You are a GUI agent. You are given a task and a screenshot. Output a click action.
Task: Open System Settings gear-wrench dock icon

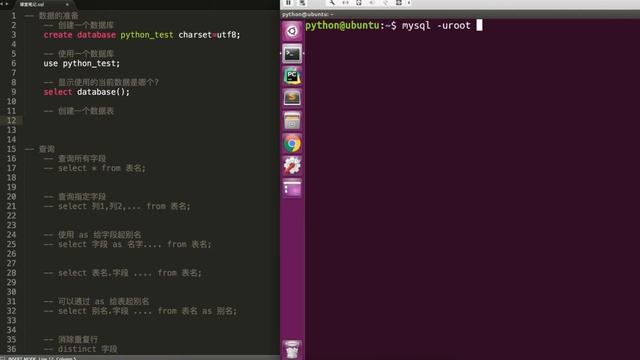[x=292, y=166]
